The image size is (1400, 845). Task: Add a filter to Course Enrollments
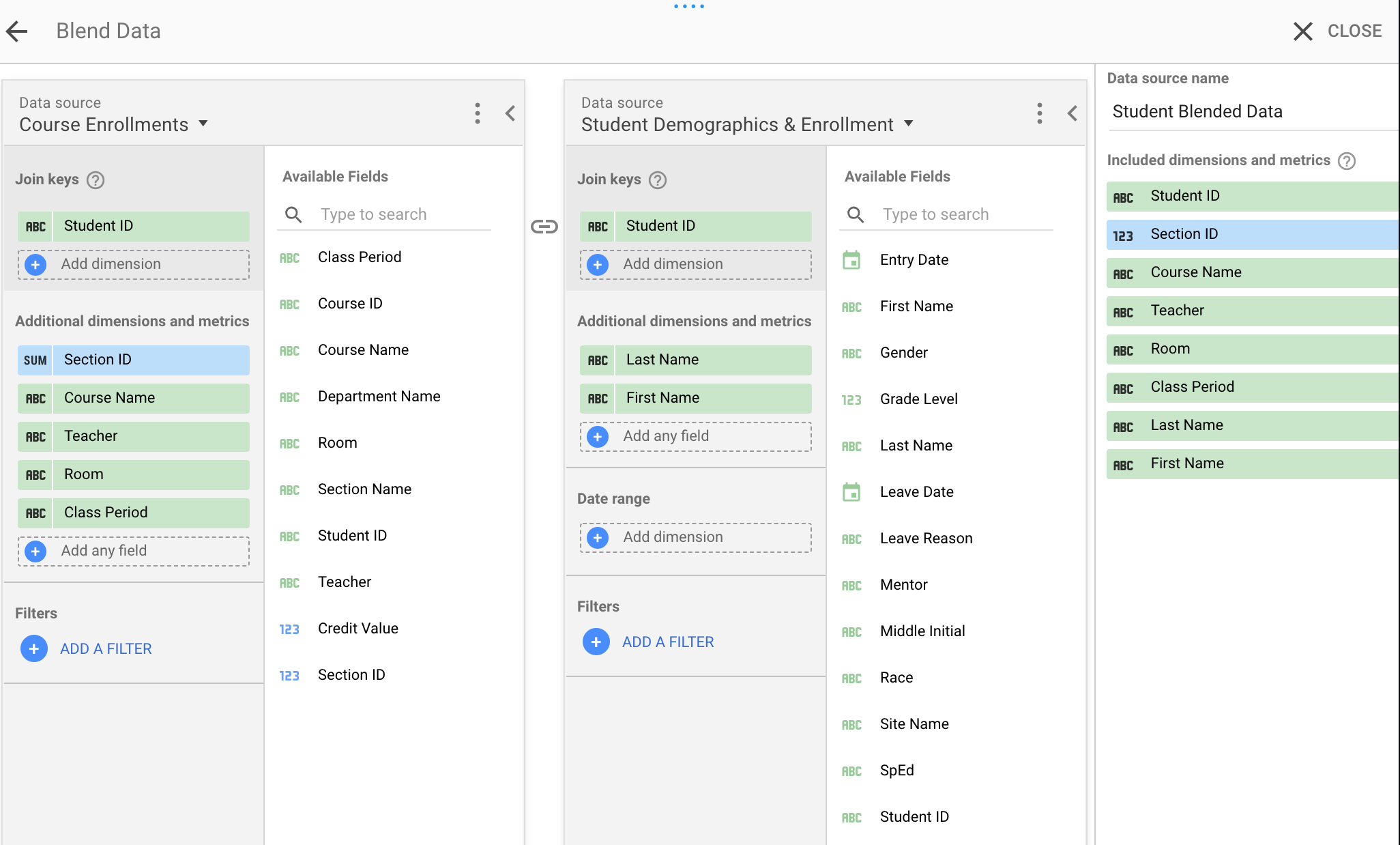click(87, 648)
